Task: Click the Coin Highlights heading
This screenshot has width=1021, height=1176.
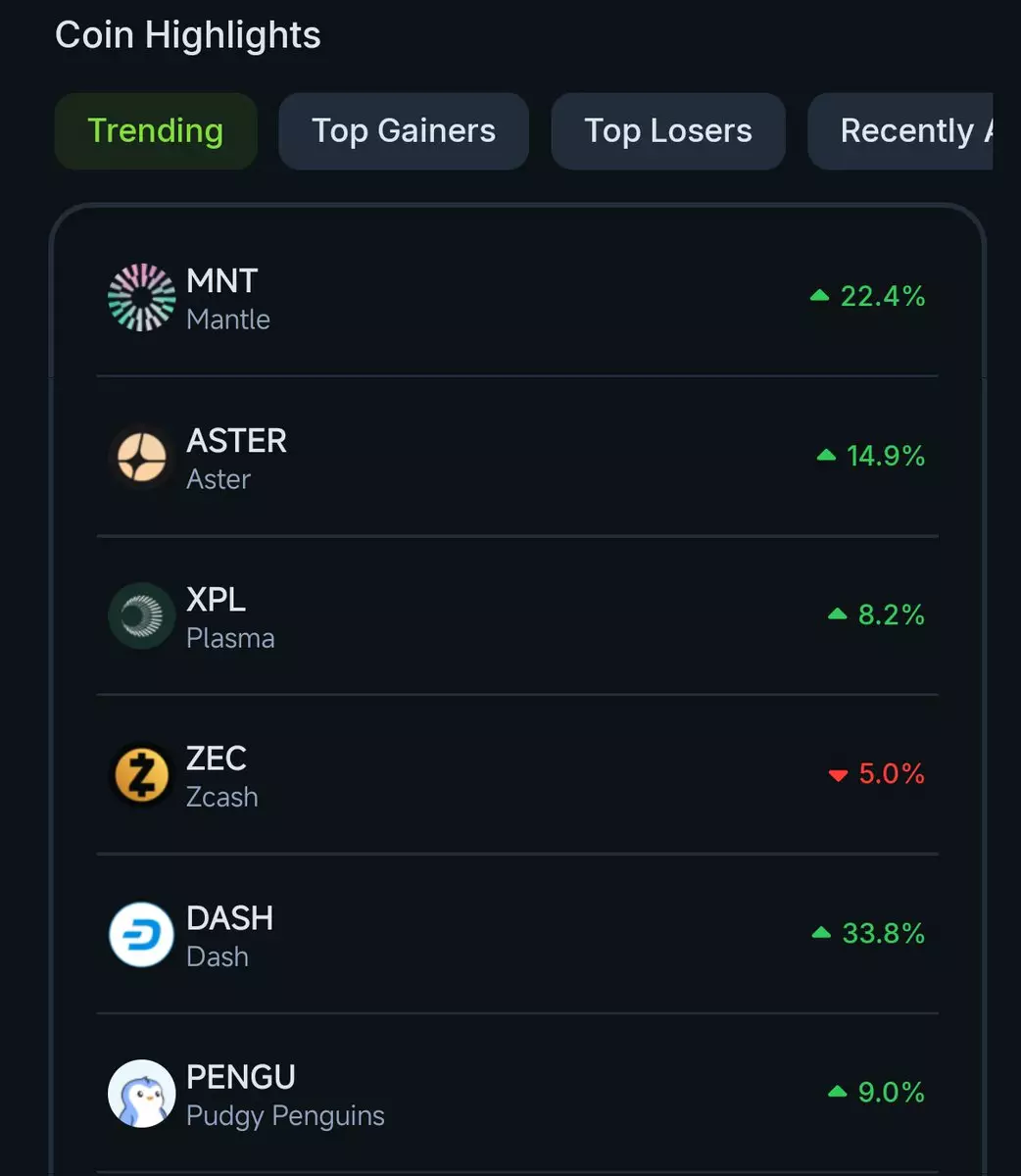Action: pyautogui.click(x=188, y=35)
